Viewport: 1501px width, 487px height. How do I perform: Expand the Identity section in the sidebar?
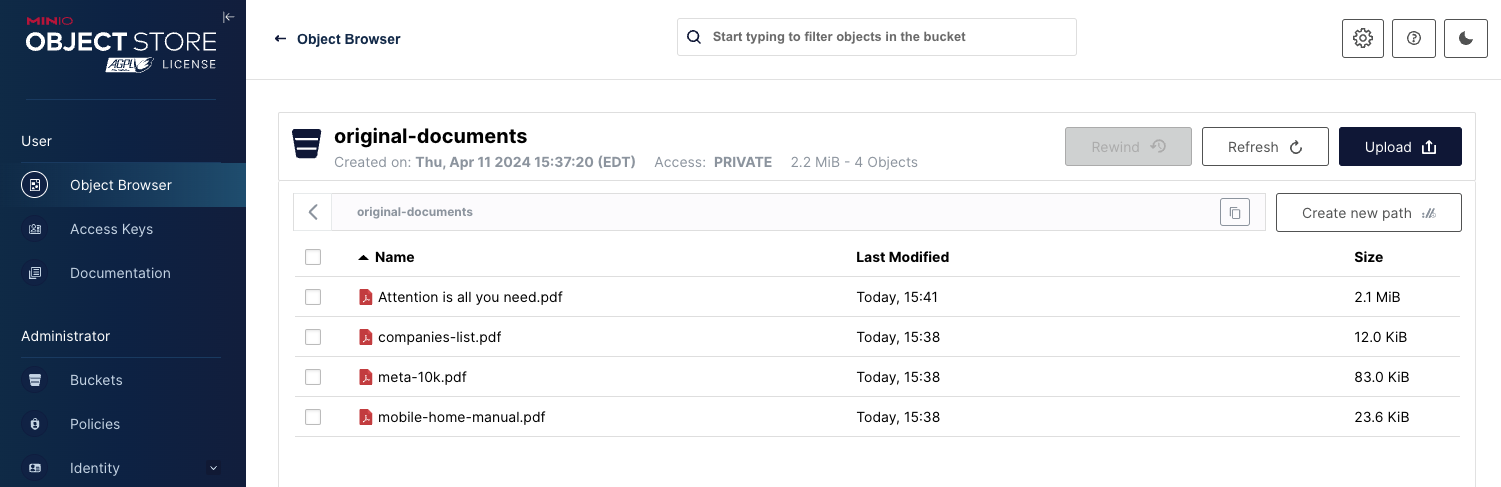[x=212, y=468]
